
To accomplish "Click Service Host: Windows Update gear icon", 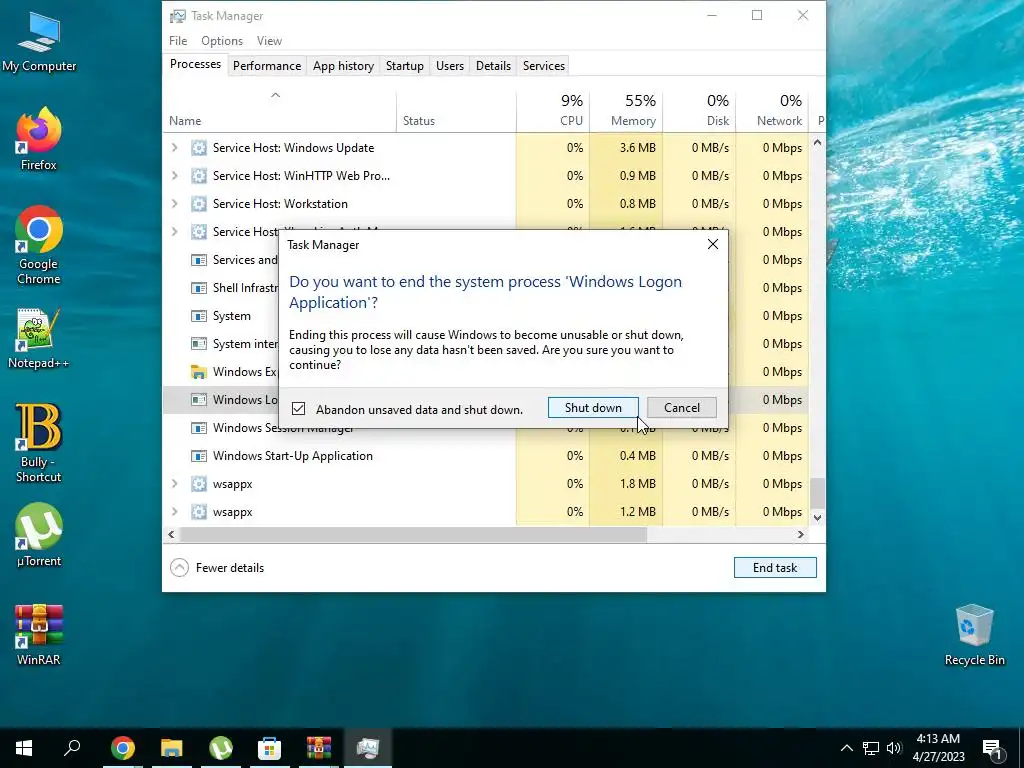I will 199,148.
